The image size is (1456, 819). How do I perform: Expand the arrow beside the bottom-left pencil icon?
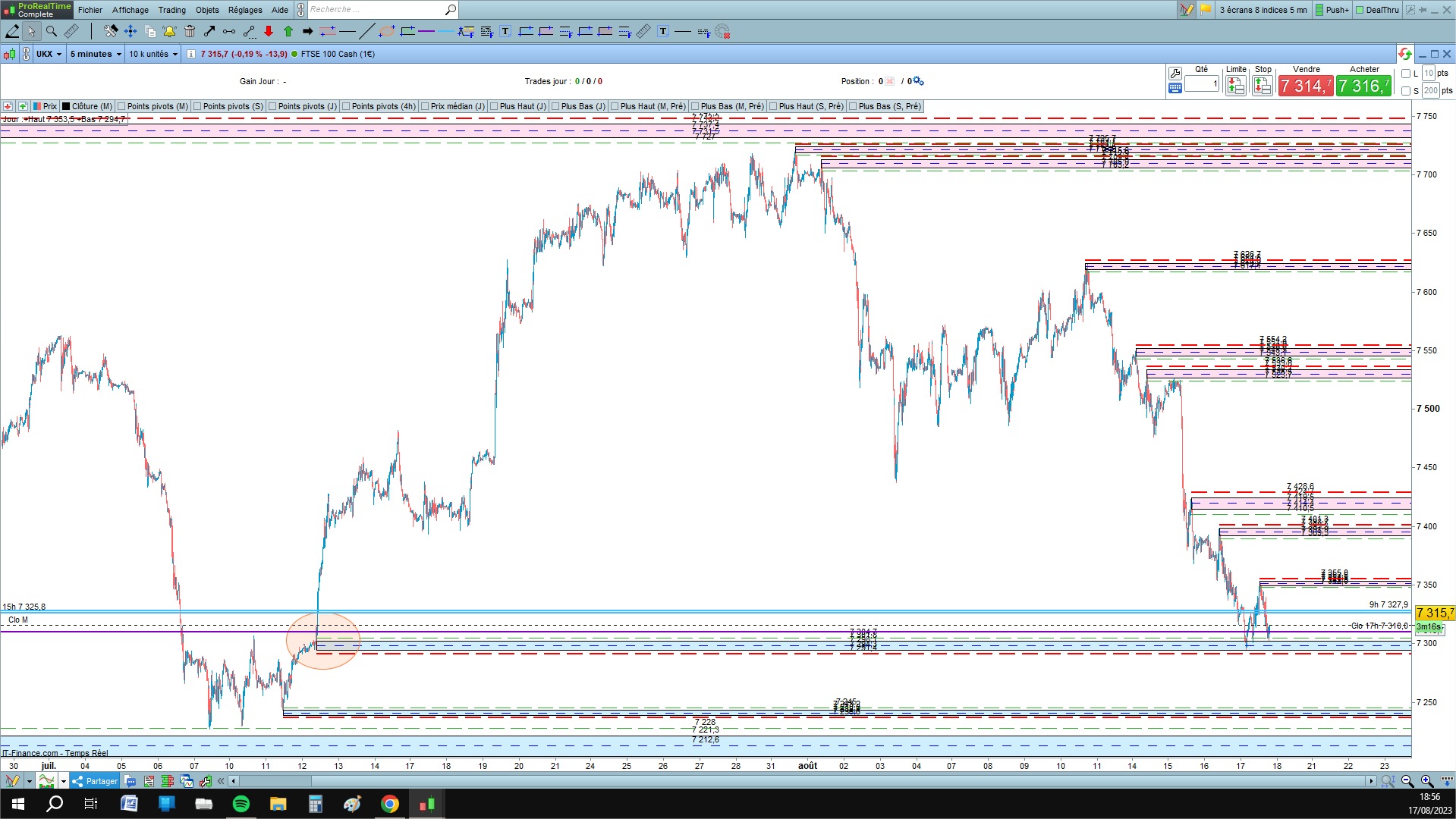30,781
